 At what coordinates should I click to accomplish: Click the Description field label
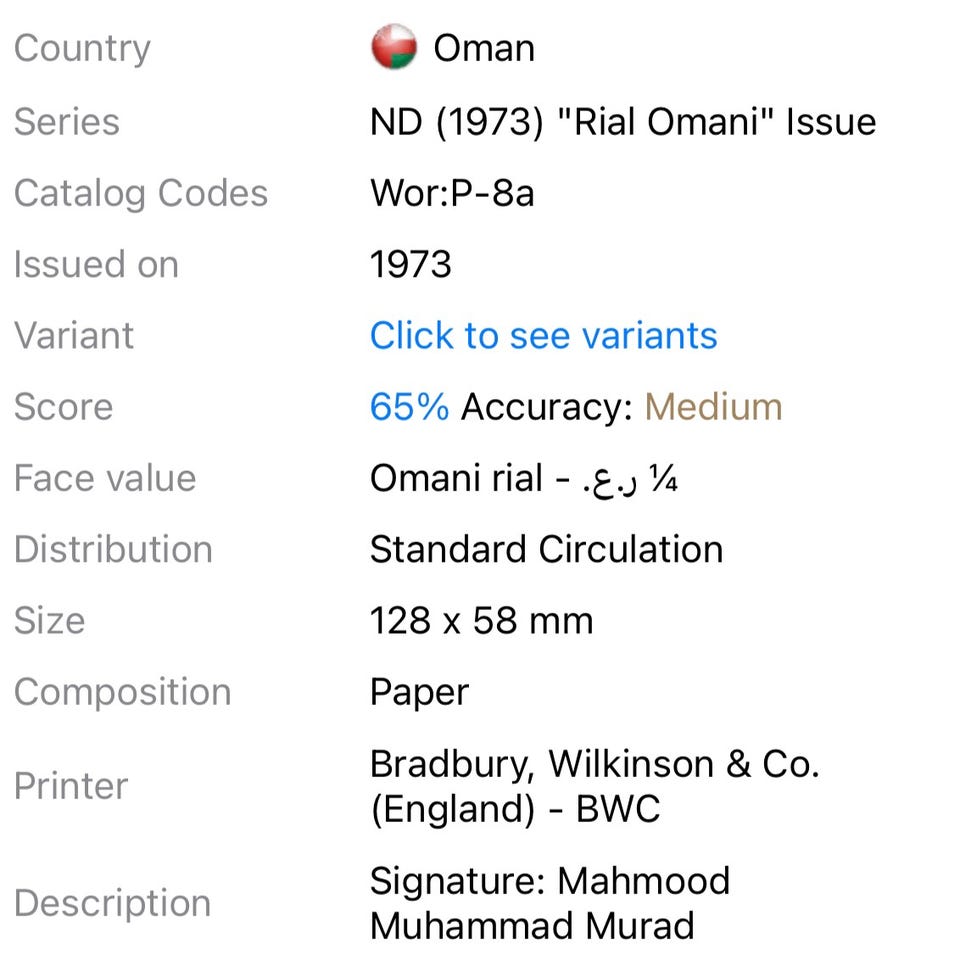[x=112, y=904]
